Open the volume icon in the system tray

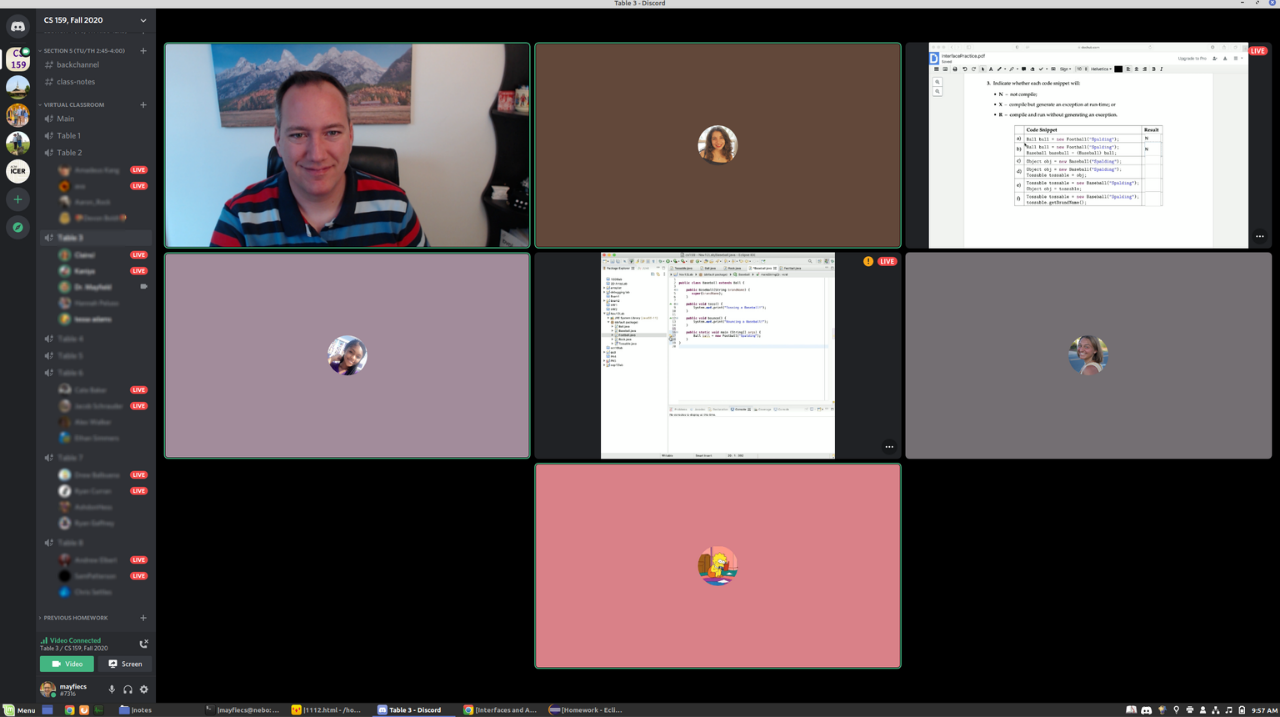[1229, 710]
